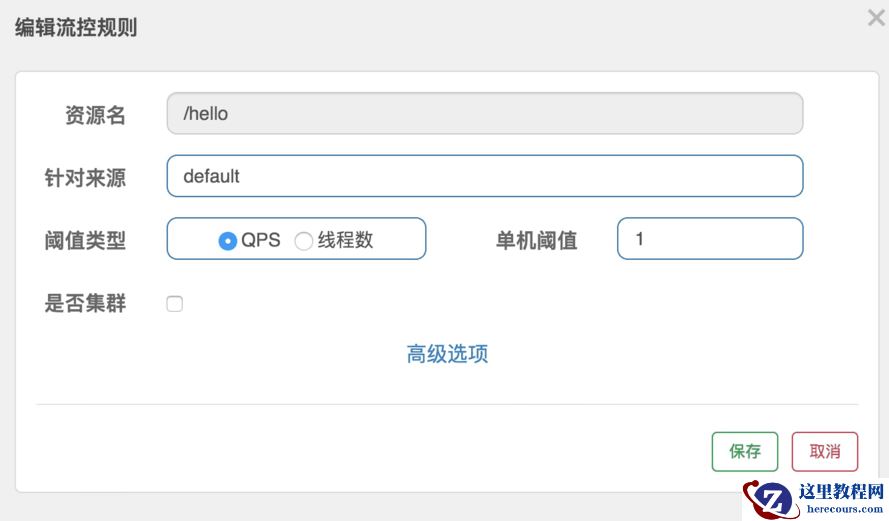Image resolution: width=889 pixels, height=521 pixels.
Task: Open the 这里教程网 watermark text
Action: (841, 492)
